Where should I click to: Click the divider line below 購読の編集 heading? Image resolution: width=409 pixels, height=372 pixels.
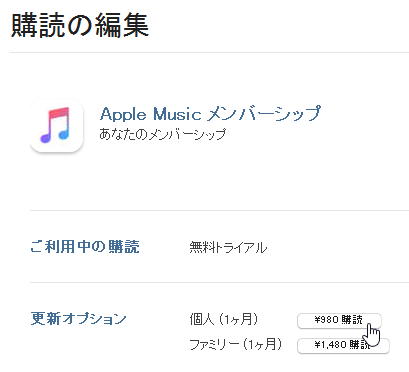tap(209, 52)
